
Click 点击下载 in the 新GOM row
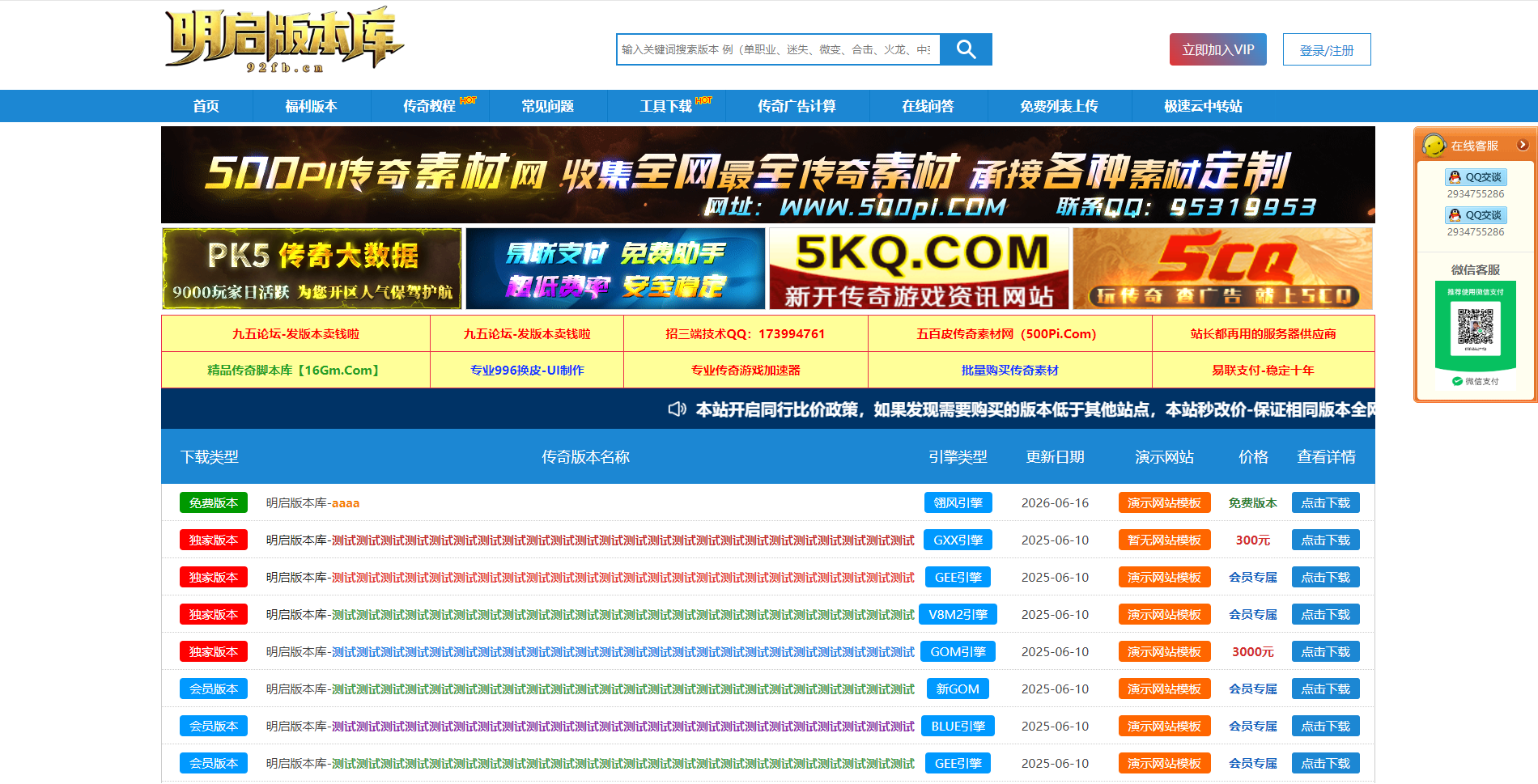(1325, 689)
